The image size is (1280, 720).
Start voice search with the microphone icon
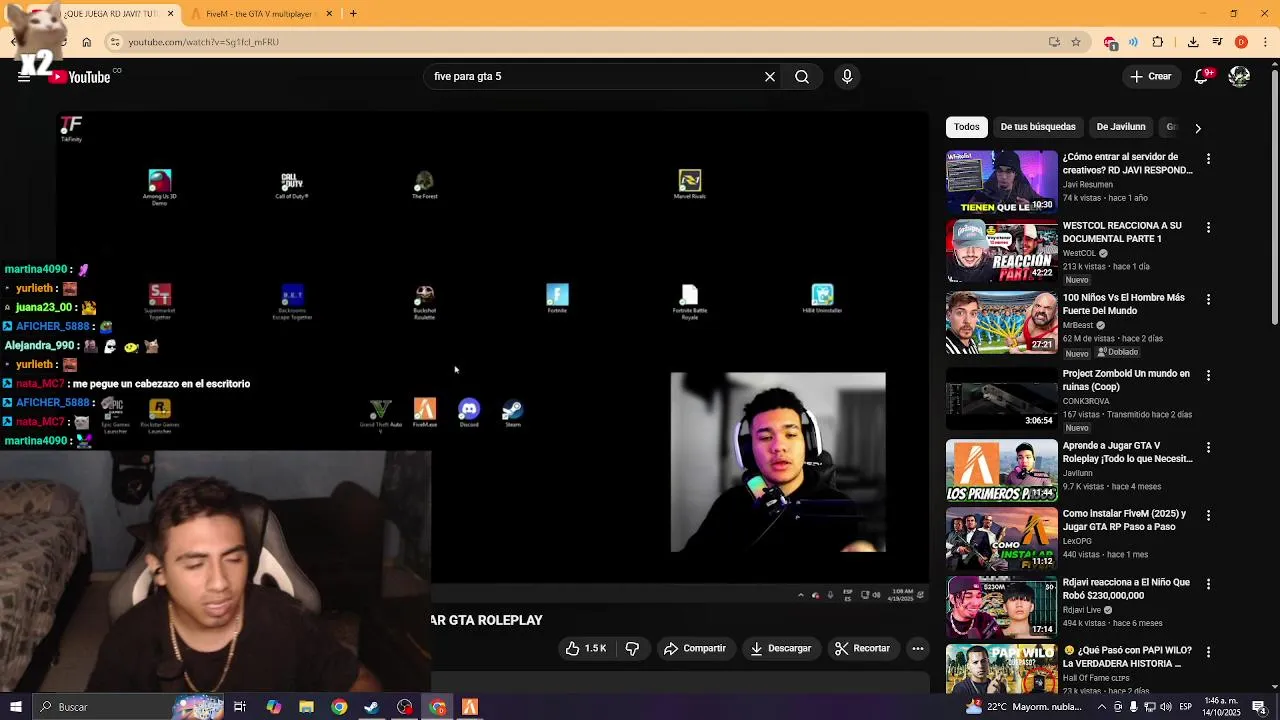pyautogui.click(x=847, y=77)
